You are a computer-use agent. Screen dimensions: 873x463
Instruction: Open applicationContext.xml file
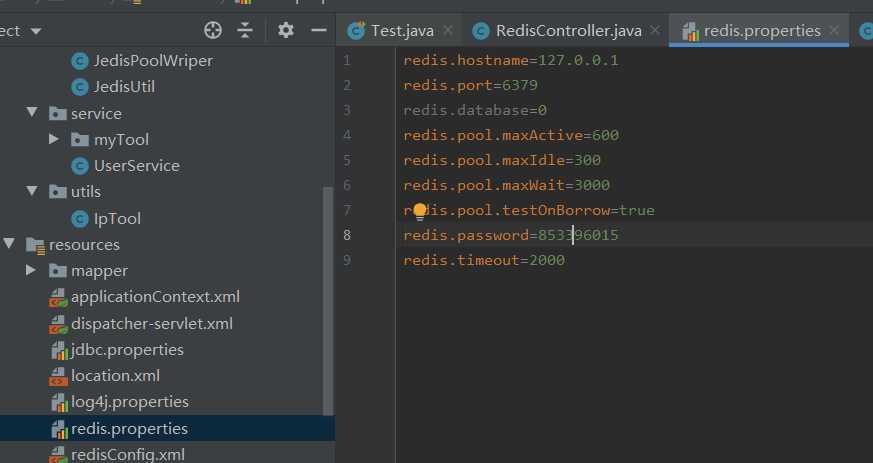coord(154,297)
